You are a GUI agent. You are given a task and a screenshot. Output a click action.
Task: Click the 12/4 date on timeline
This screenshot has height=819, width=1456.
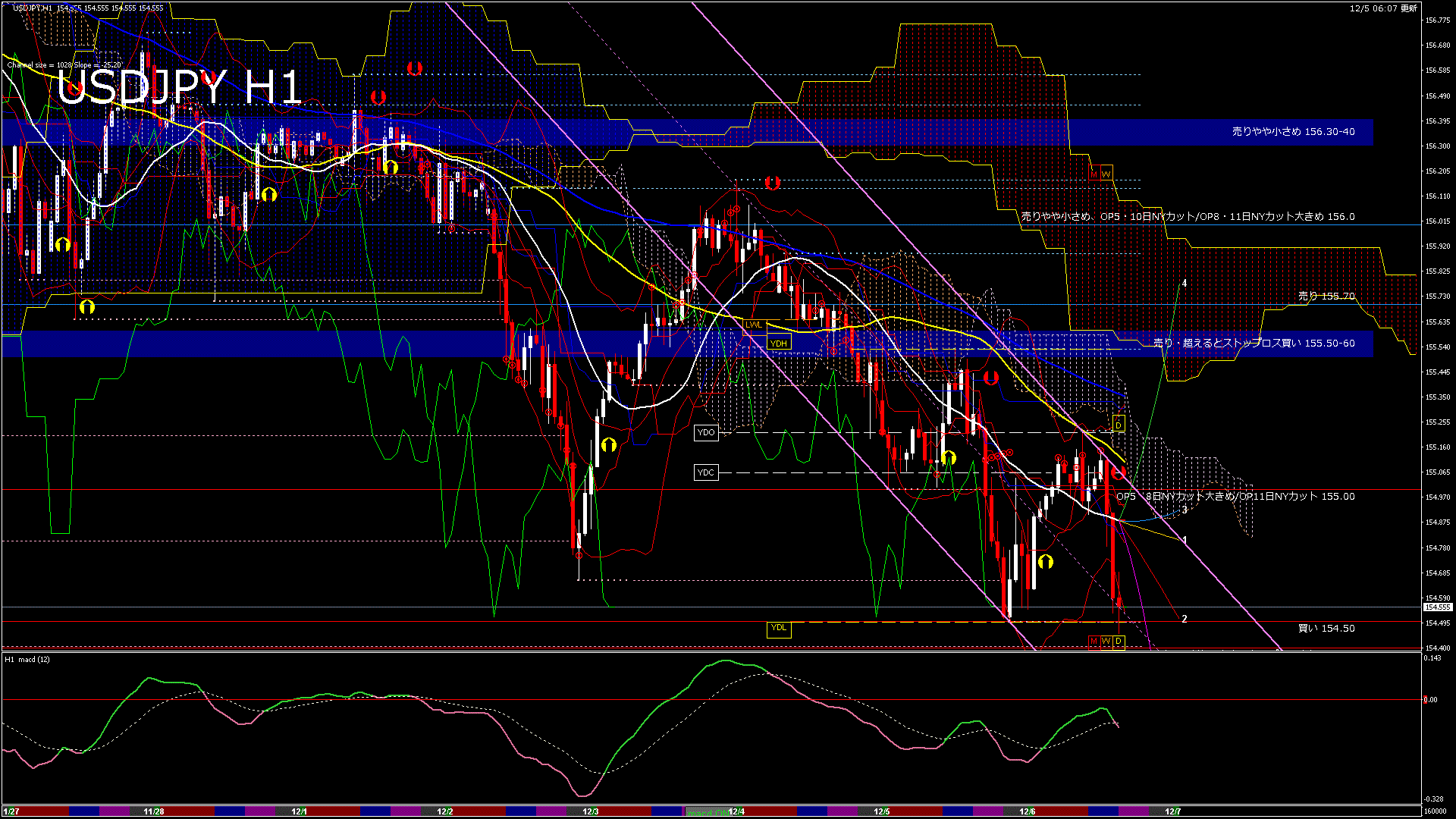[736, 811]
